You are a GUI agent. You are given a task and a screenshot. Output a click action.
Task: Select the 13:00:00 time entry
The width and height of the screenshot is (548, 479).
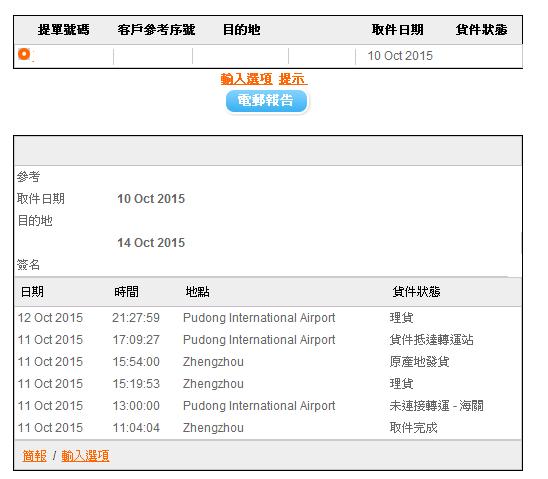pyautogui.click(x=136, y=406)
